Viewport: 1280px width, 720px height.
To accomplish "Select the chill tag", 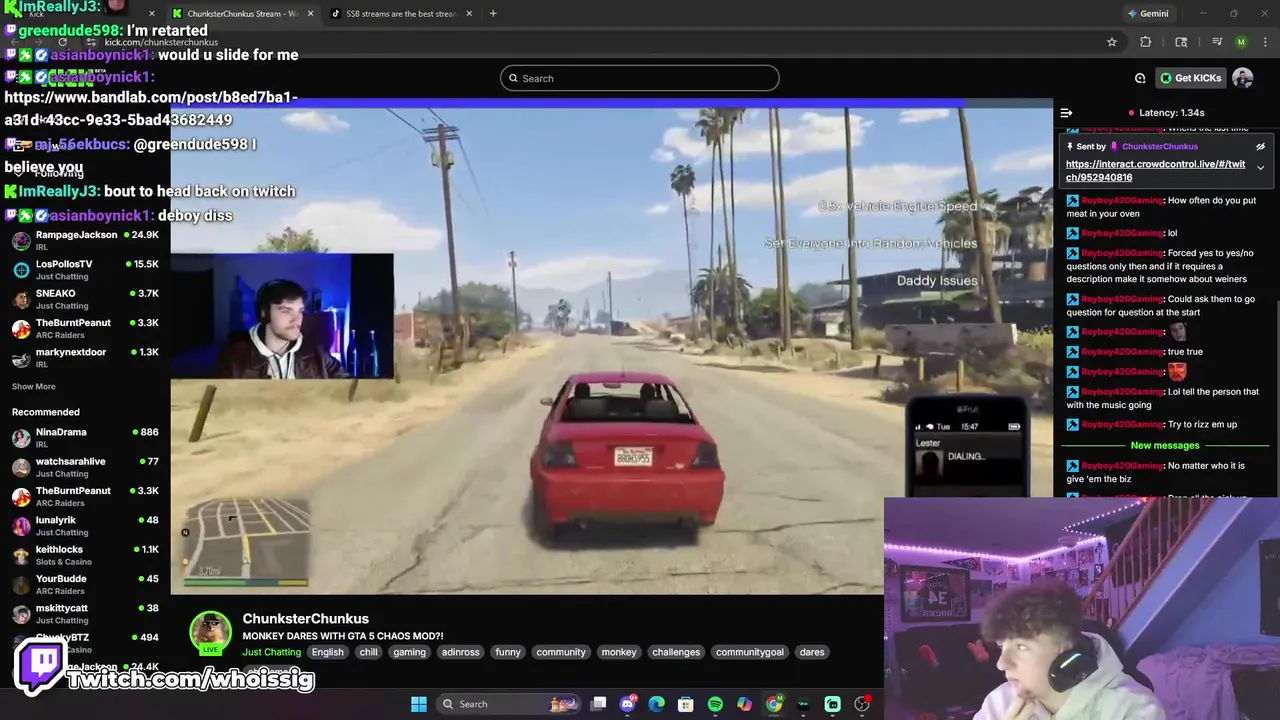I will point(369,652).
